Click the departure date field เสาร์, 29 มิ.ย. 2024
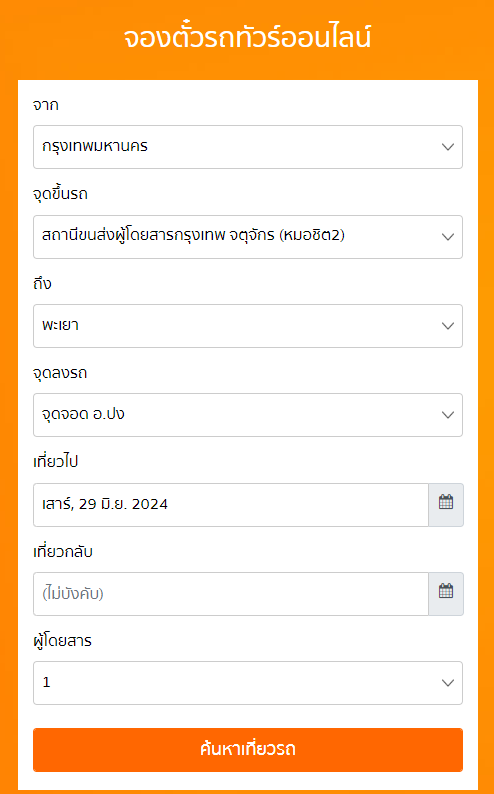 tap(231, 505)
